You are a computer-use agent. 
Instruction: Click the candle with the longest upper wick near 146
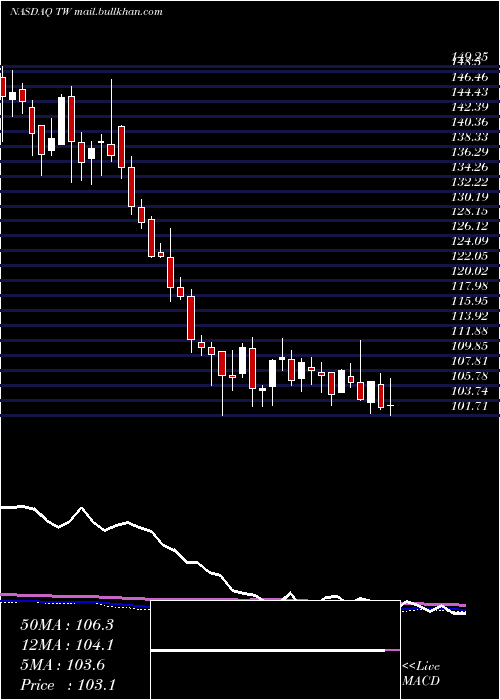point(111,149)
